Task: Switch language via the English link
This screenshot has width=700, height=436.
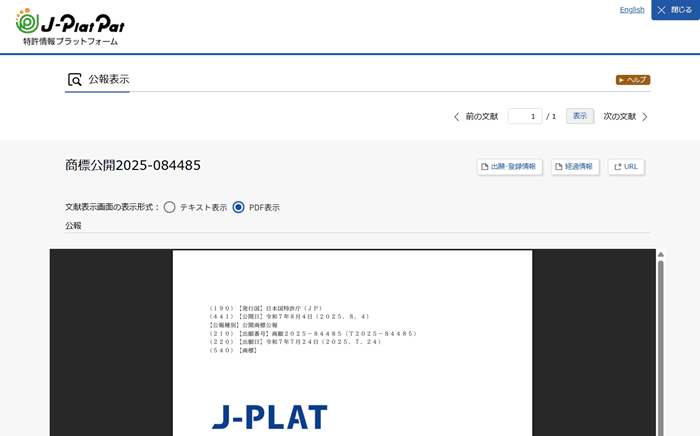Action: (632, 10)
